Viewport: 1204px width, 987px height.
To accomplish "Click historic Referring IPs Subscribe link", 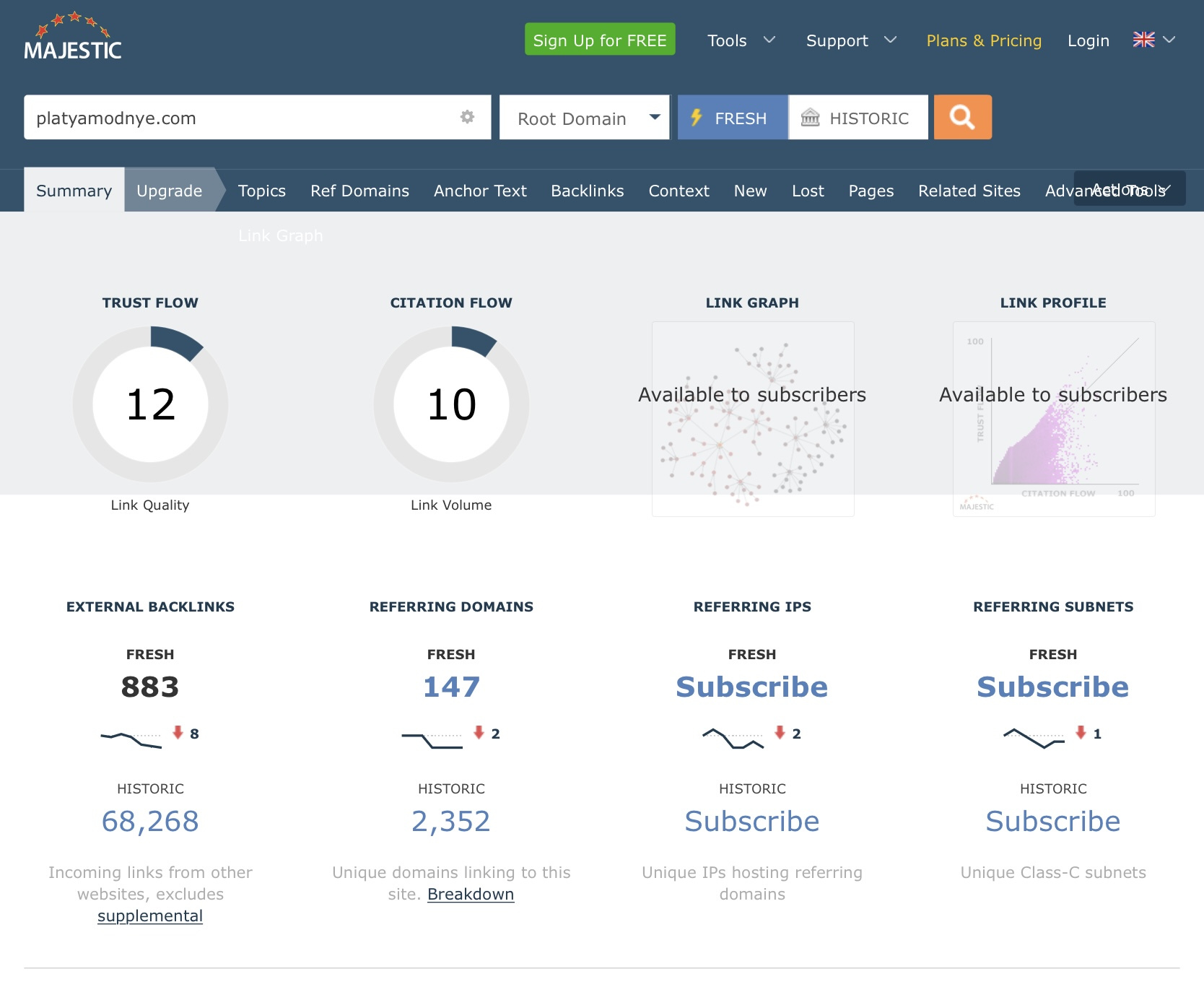I will click(752, 821).
